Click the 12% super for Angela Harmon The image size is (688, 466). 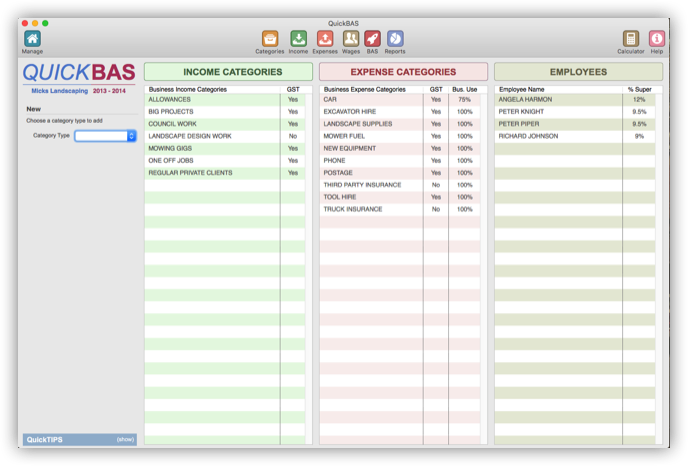(x=639, y=100)
